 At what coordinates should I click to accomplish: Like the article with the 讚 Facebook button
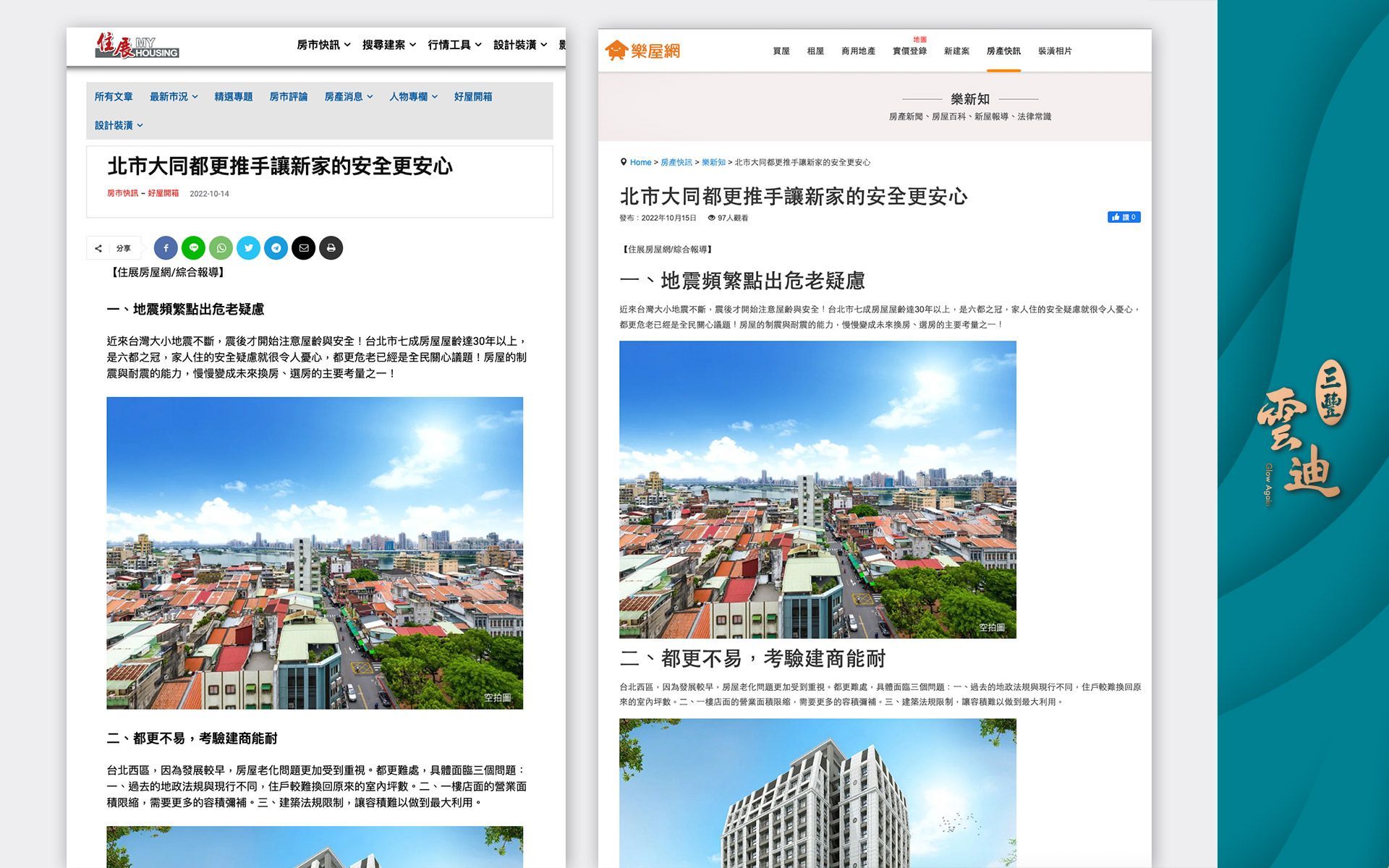[1124, 216]
